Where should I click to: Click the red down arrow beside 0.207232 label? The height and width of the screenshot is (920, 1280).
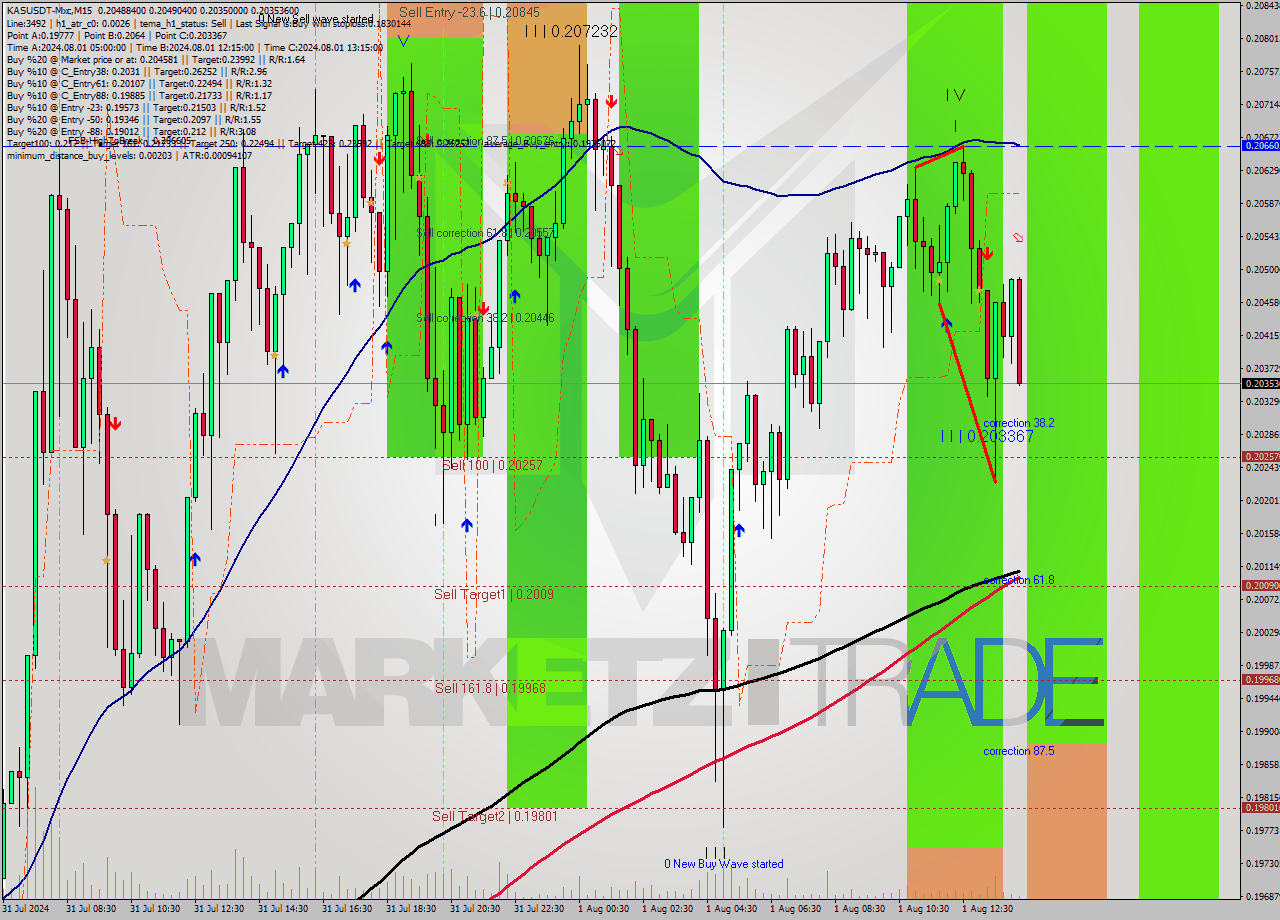click(x=610, y=102)
